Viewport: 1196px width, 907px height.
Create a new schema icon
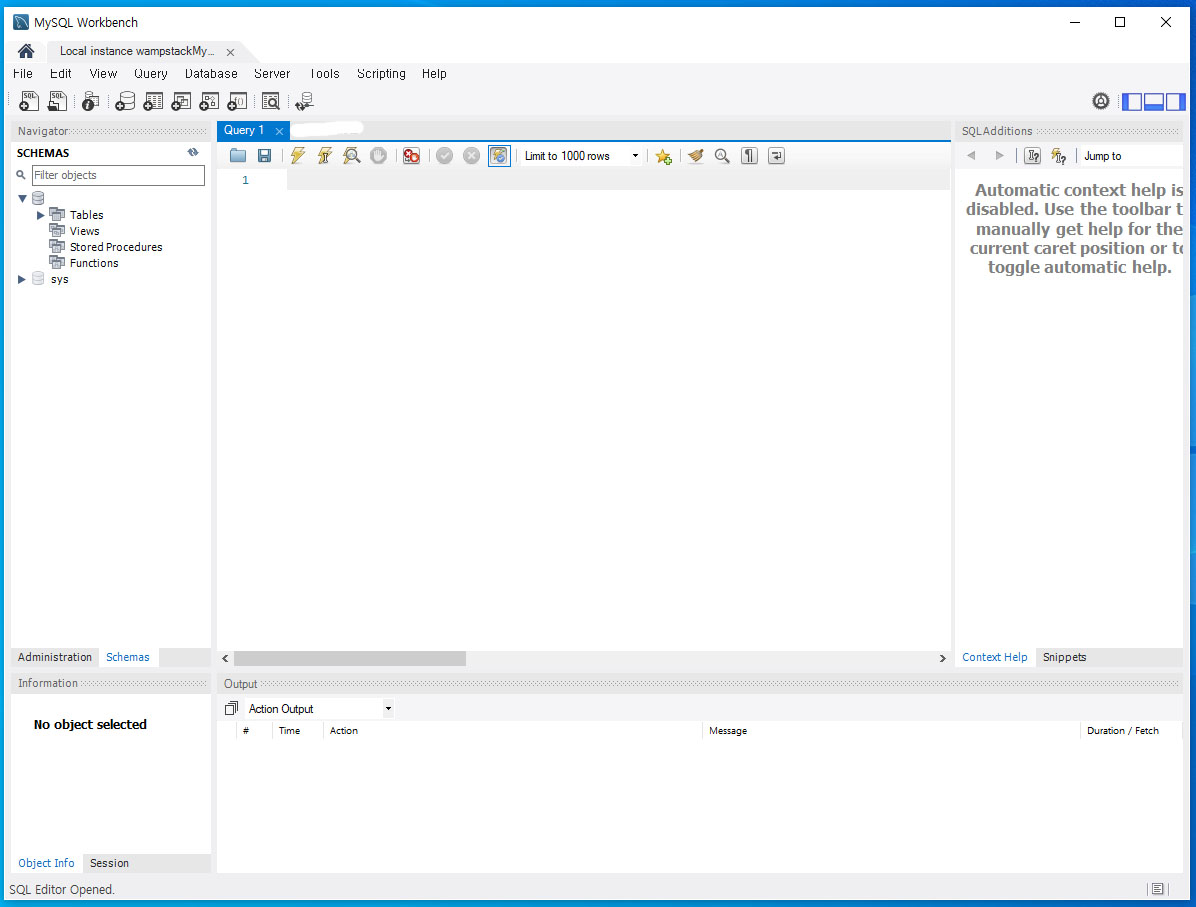tap(125, 101)
